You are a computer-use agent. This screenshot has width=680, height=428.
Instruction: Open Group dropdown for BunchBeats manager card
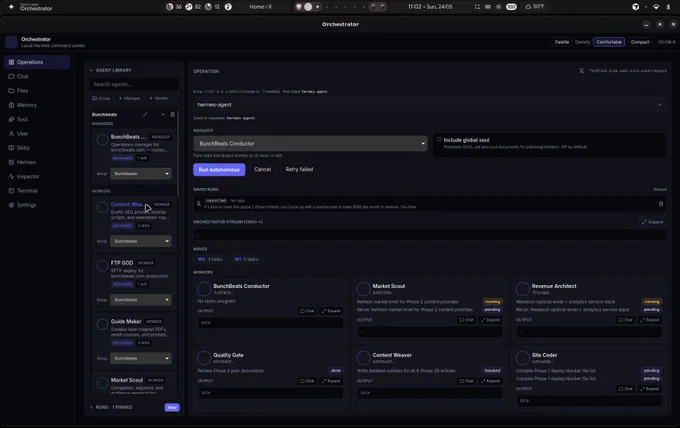pyautogui.click(x=141, y=173)
